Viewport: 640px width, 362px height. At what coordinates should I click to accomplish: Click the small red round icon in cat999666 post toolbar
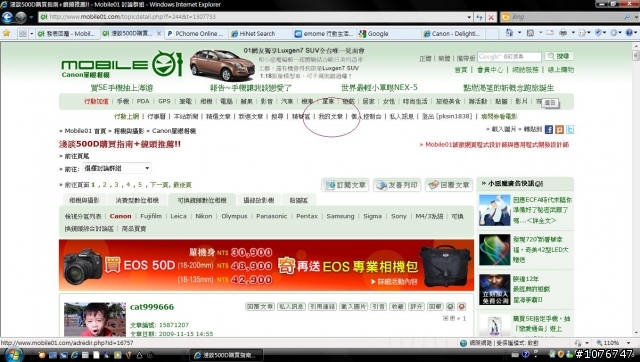461,306
